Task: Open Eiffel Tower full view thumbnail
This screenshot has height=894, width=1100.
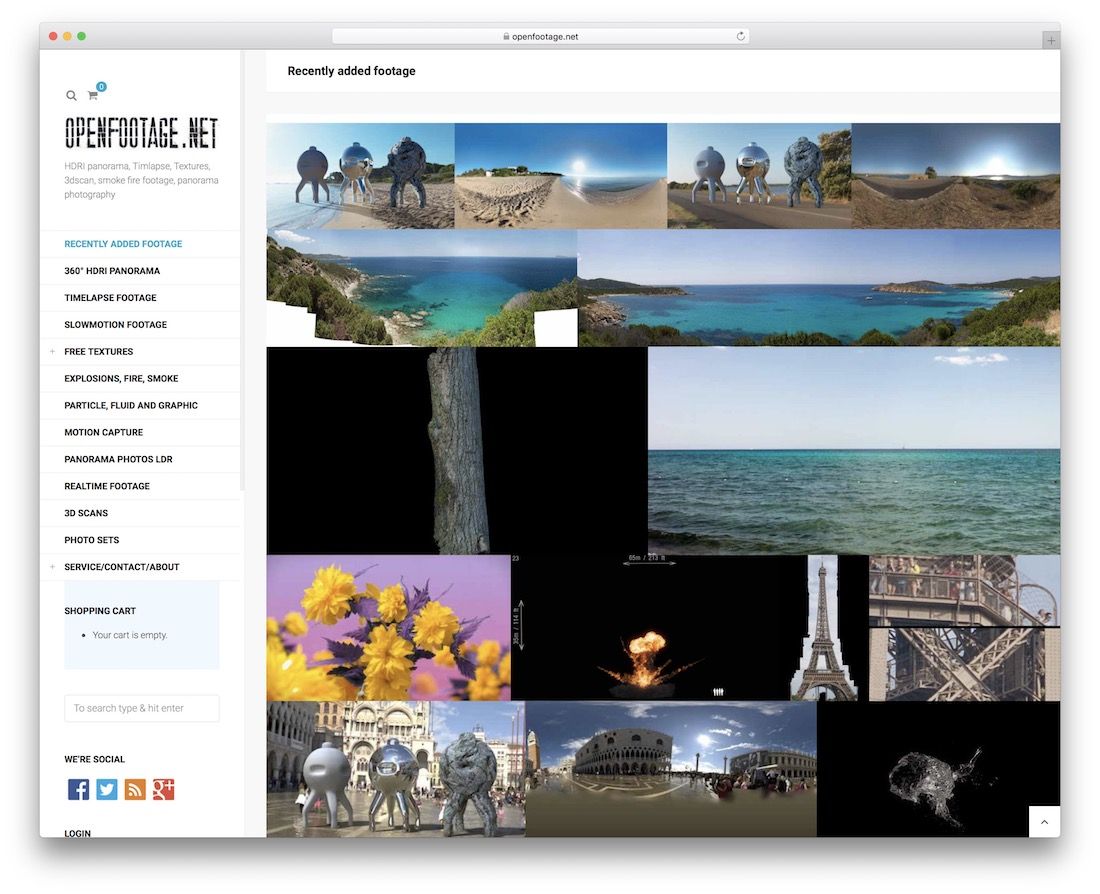Action: (824, 628)
